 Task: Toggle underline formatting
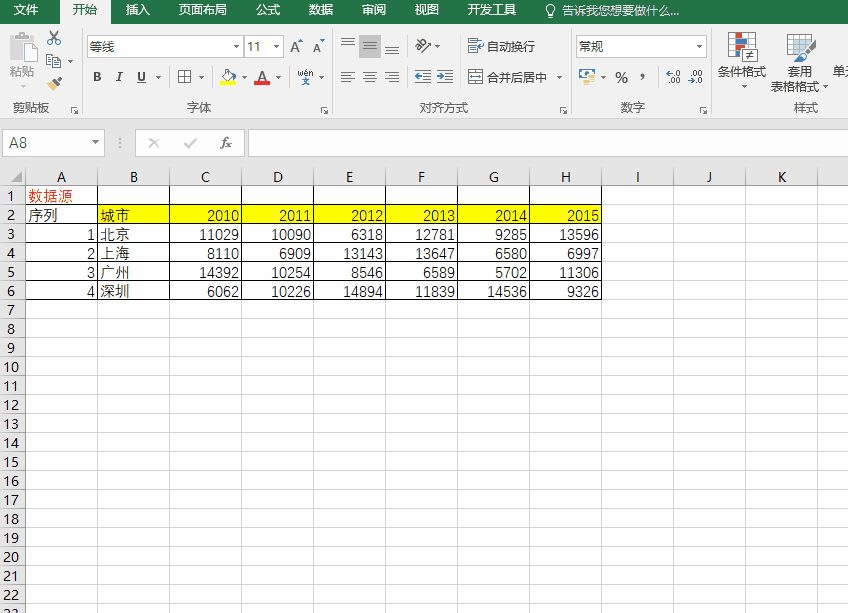click(140, 76)
